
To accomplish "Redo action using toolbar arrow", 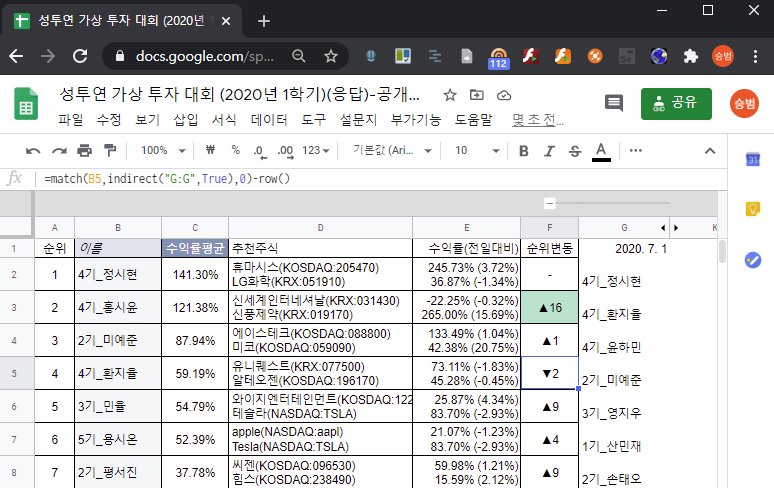I will click(x=59, y=151).
